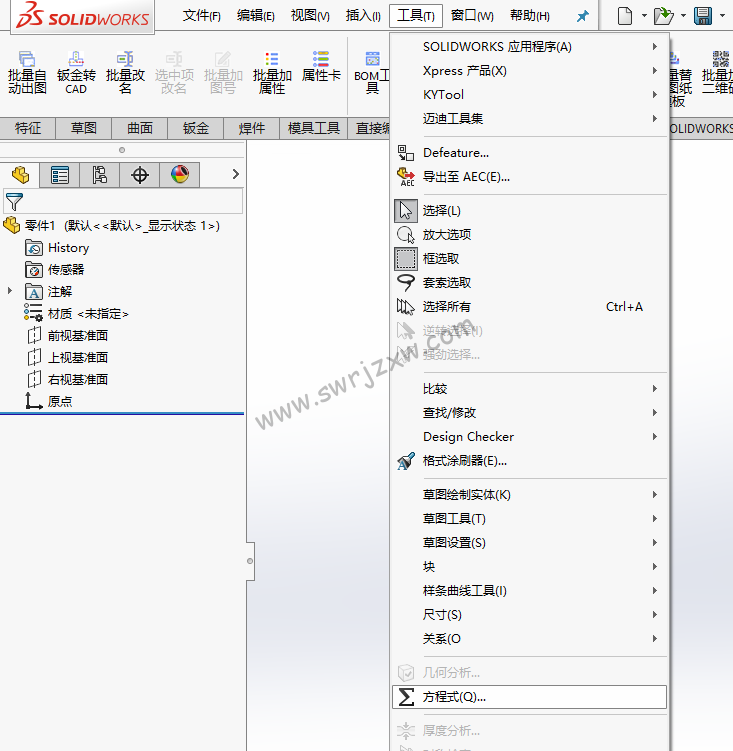
Task: Expand the KYTool submenu
Action: tap(529, 94)
